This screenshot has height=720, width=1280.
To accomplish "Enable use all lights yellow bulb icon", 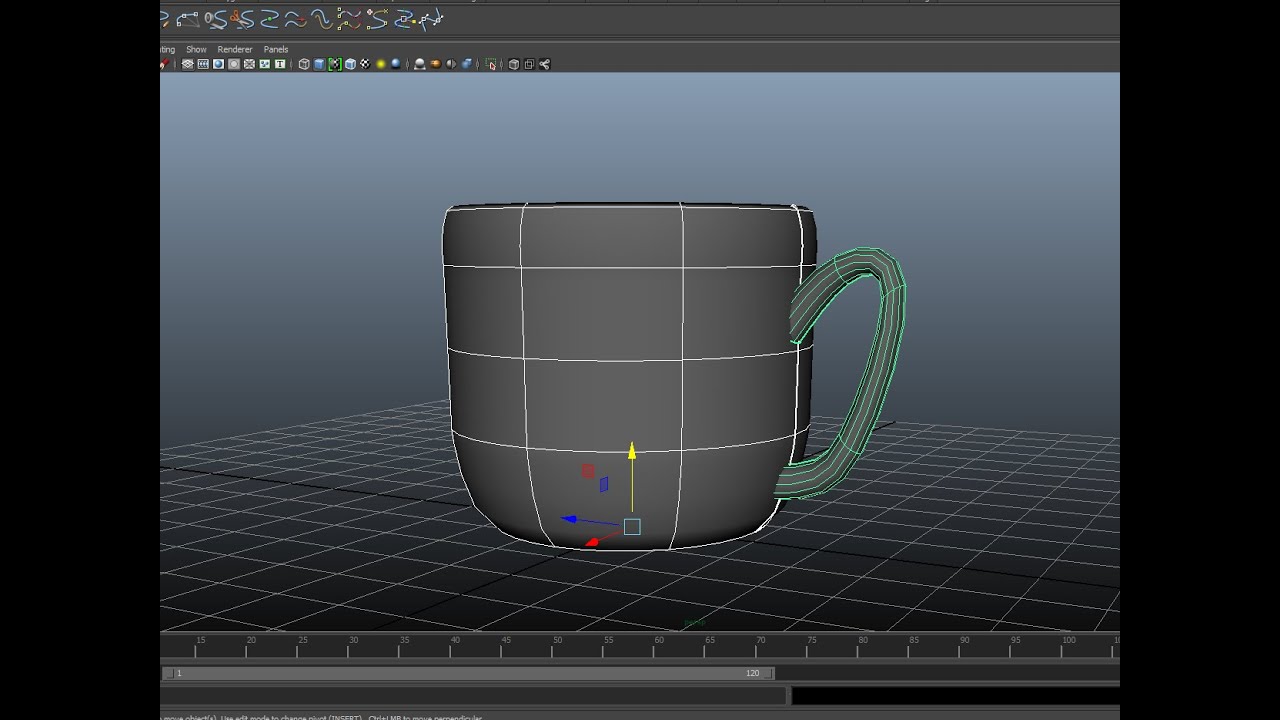I will coord(381,64).
